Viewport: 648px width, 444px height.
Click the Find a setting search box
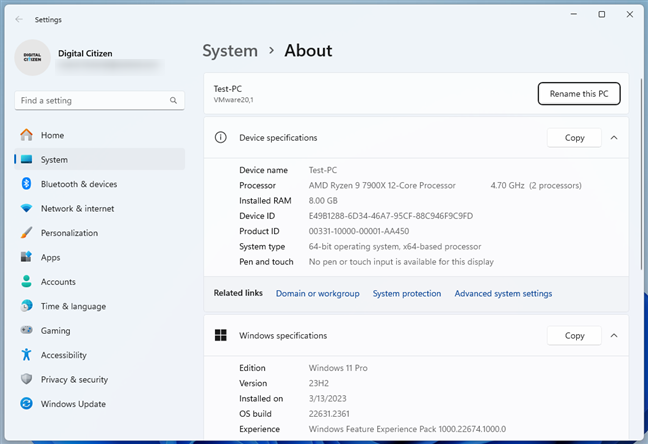[100, 100]
